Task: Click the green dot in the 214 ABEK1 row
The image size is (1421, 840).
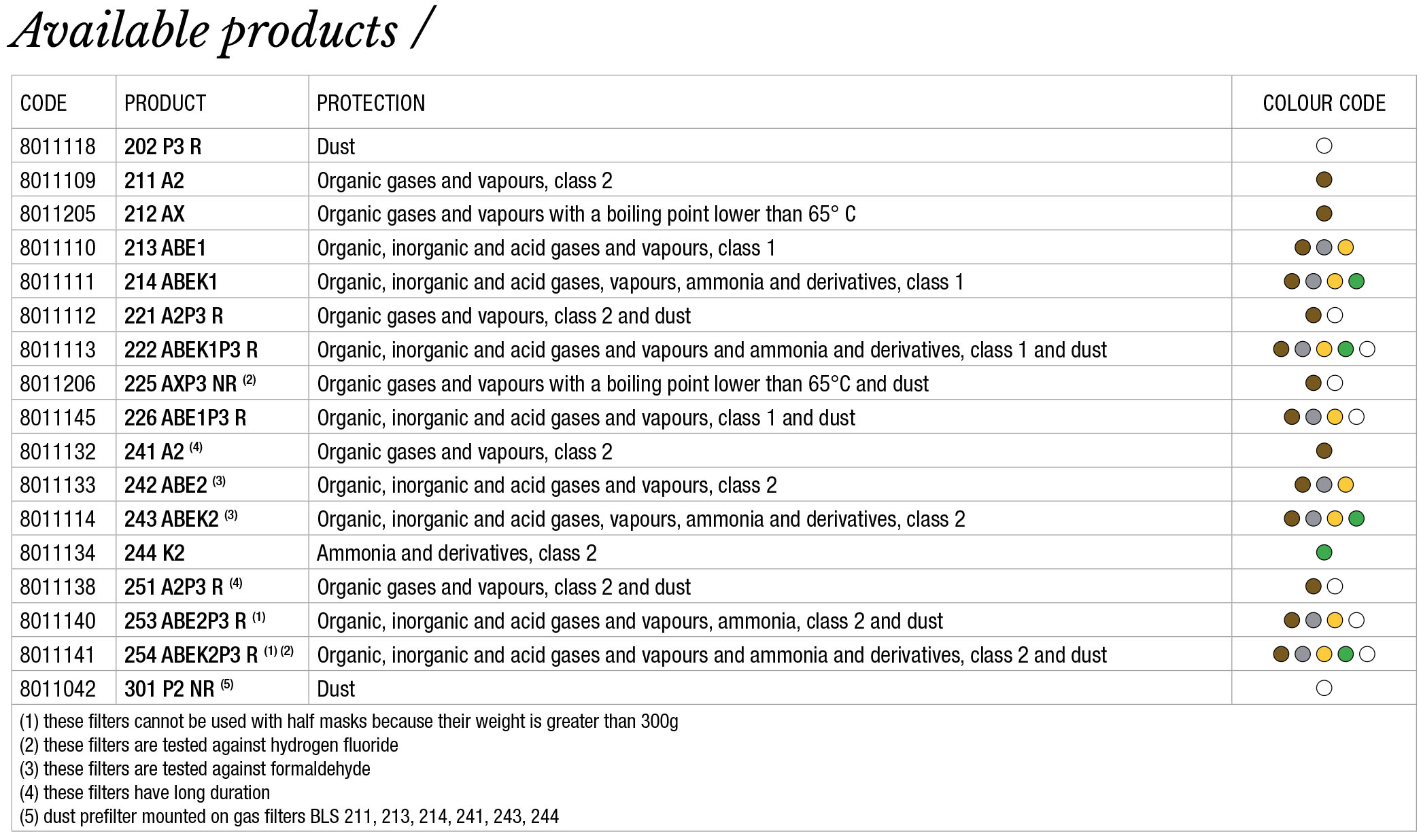Action: pos(1356,281)
